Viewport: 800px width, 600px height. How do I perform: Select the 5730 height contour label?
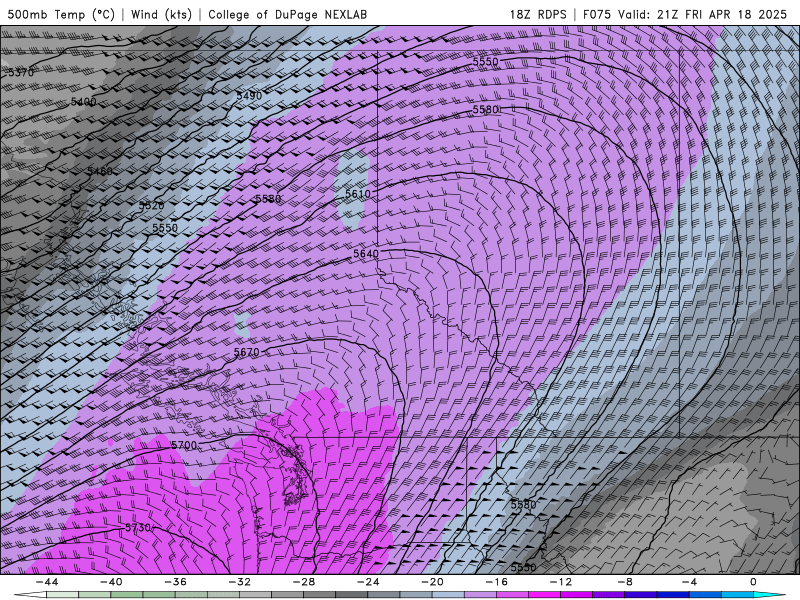(x=138, y=528)
